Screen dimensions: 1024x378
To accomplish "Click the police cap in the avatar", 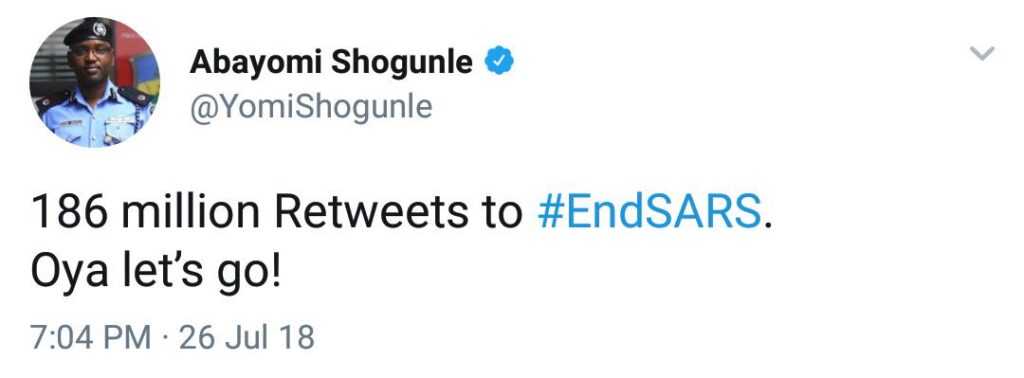I will (91, 31).
